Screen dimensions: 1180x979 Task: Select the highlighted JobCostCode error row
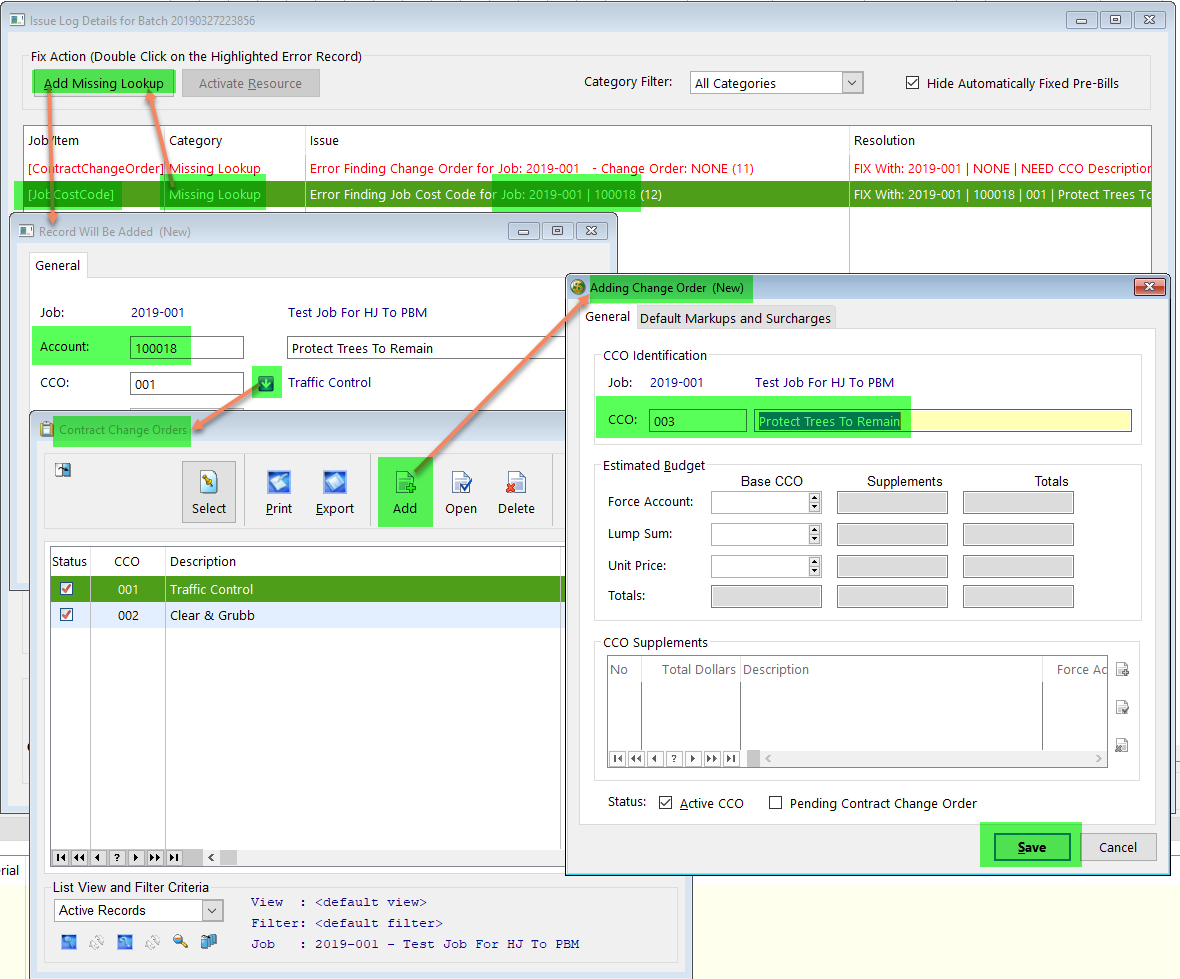[587, 194]
